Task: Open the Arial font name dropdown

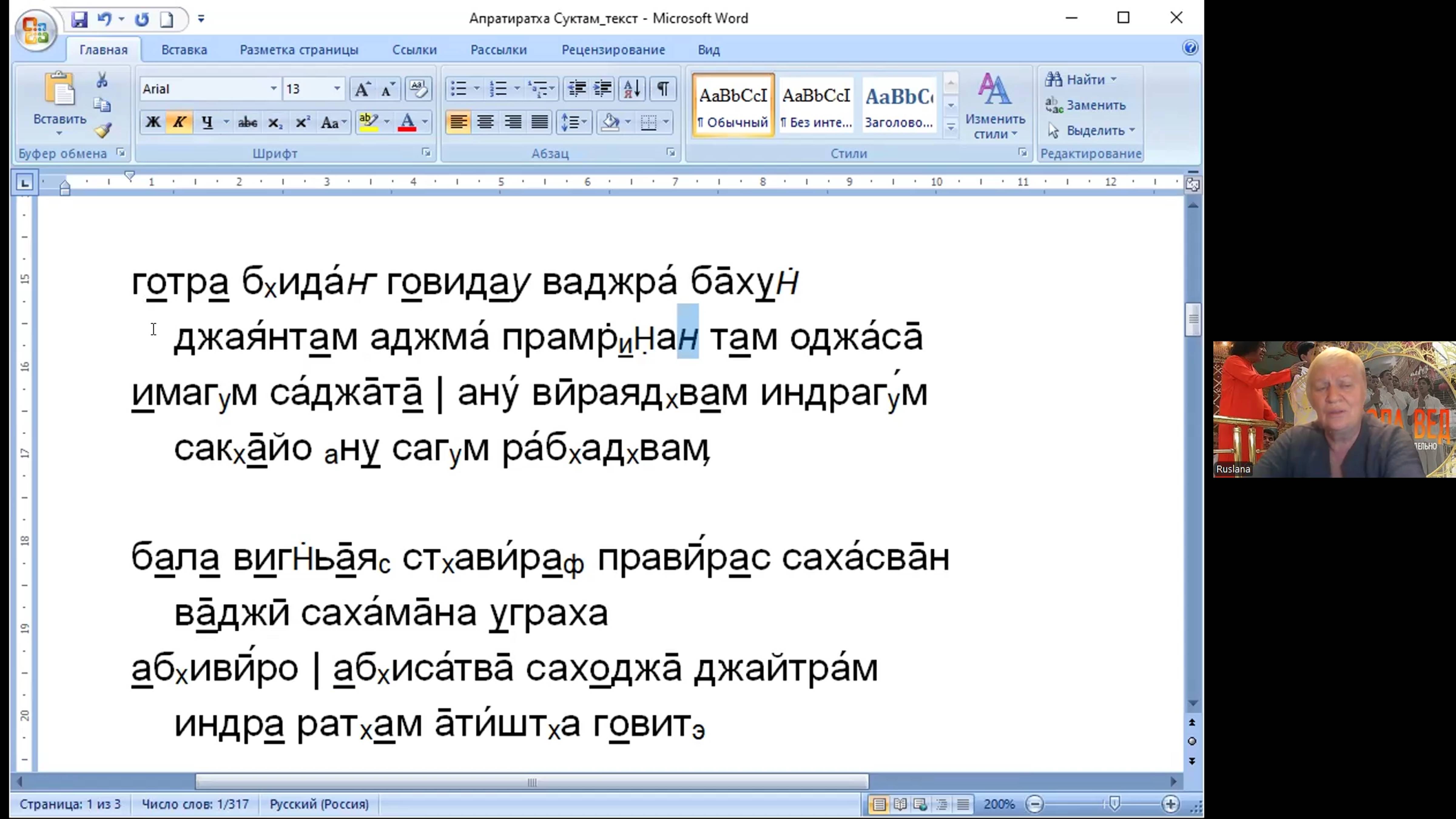Action: (274, 89)
